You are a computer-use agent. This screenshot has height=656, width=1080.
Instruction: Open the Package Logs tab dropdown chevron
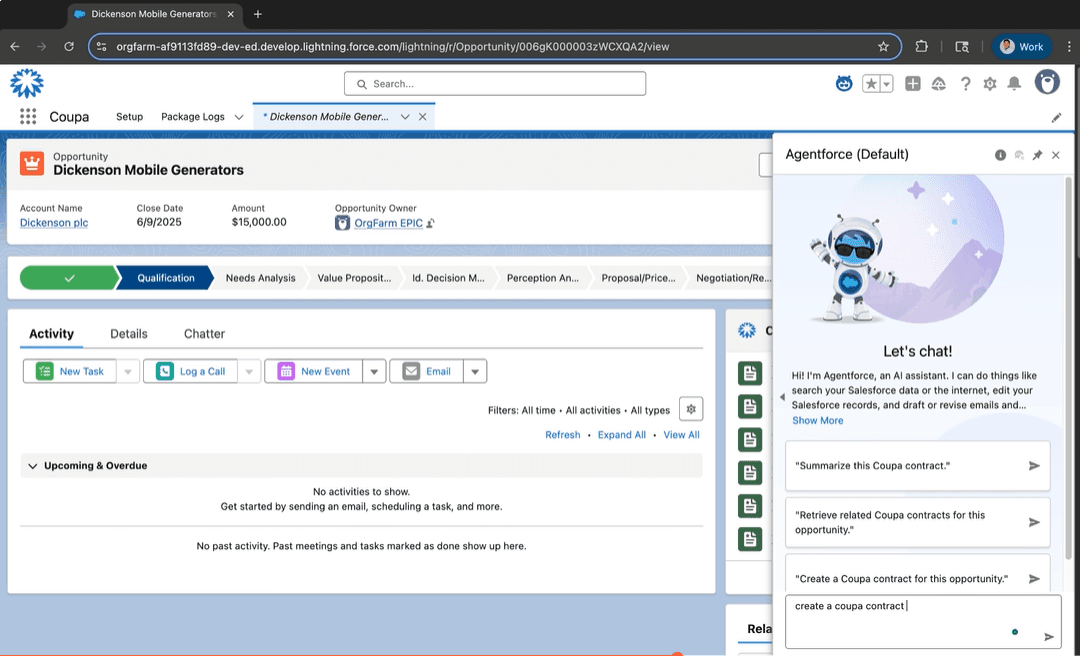pyautogui.click(x=239, y=117)
